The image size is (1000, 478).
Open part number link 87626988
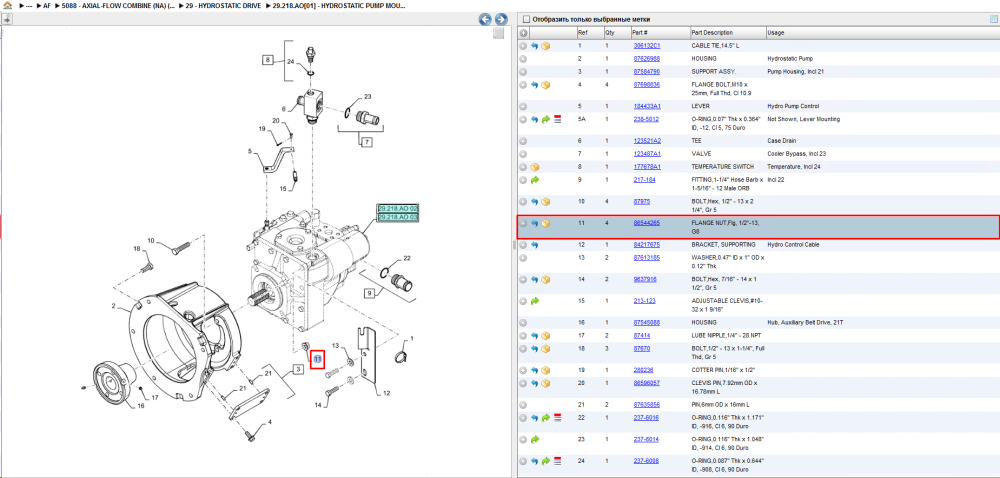(647, 59)
